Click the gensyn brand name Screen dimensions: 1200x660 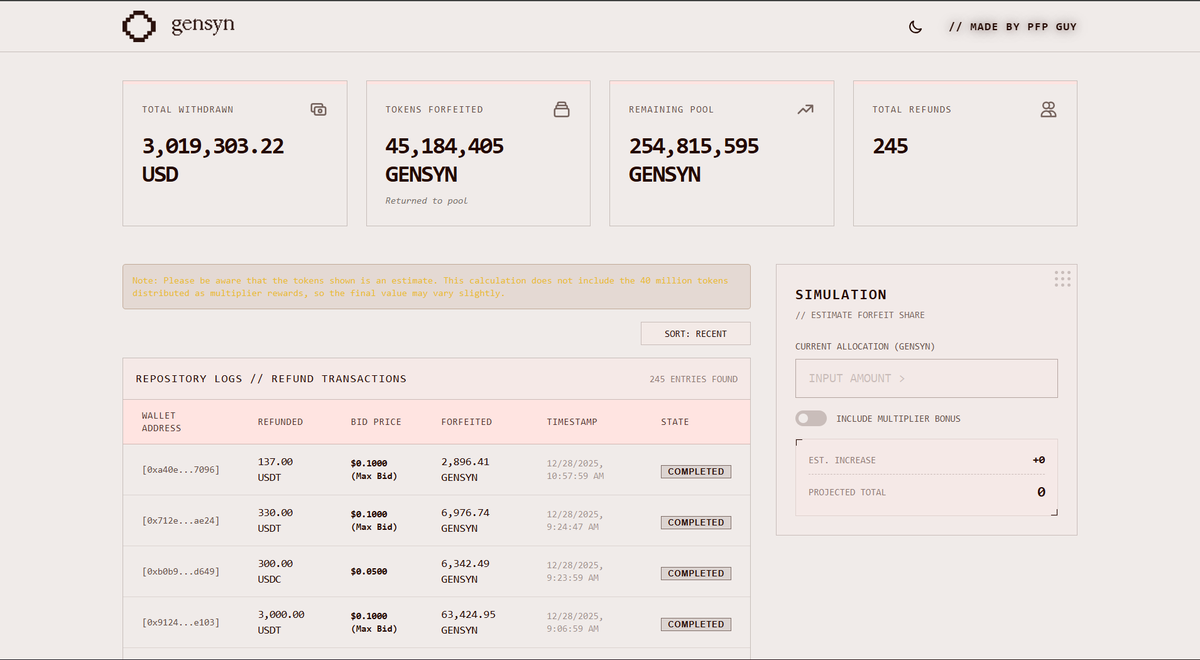click(203, 25)
